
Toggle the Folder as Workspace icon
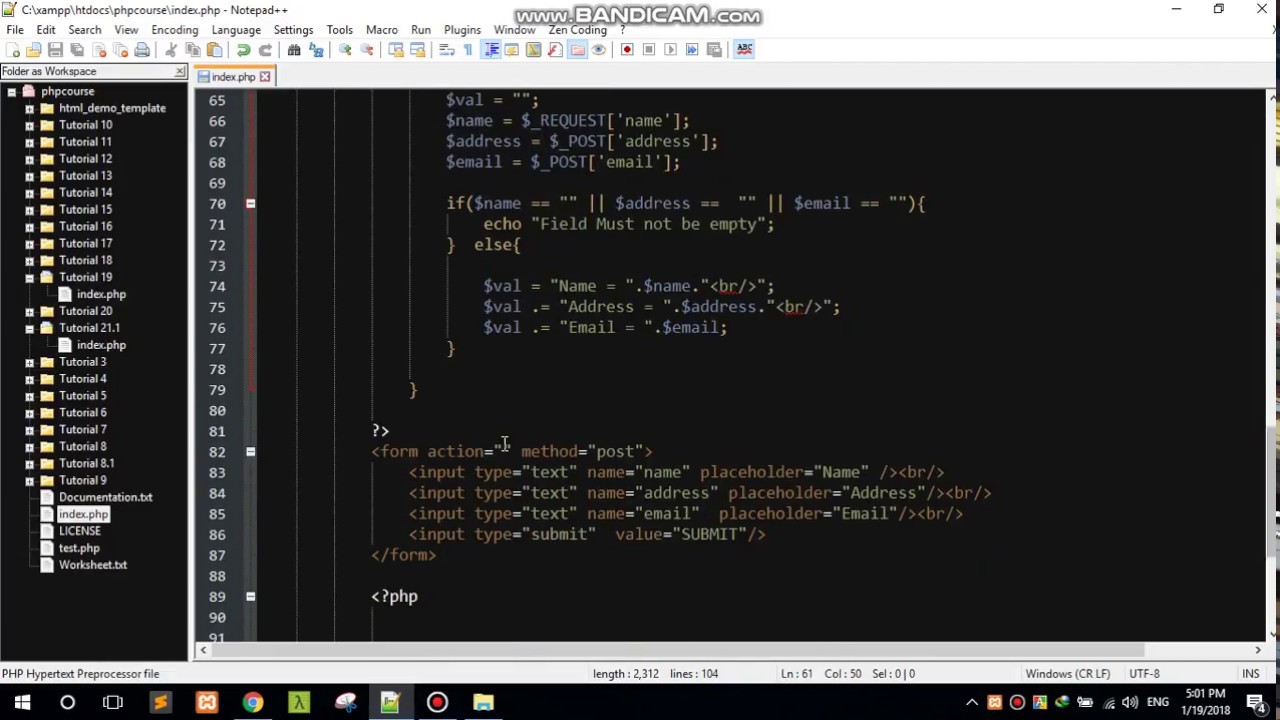[x=577, y=50]
